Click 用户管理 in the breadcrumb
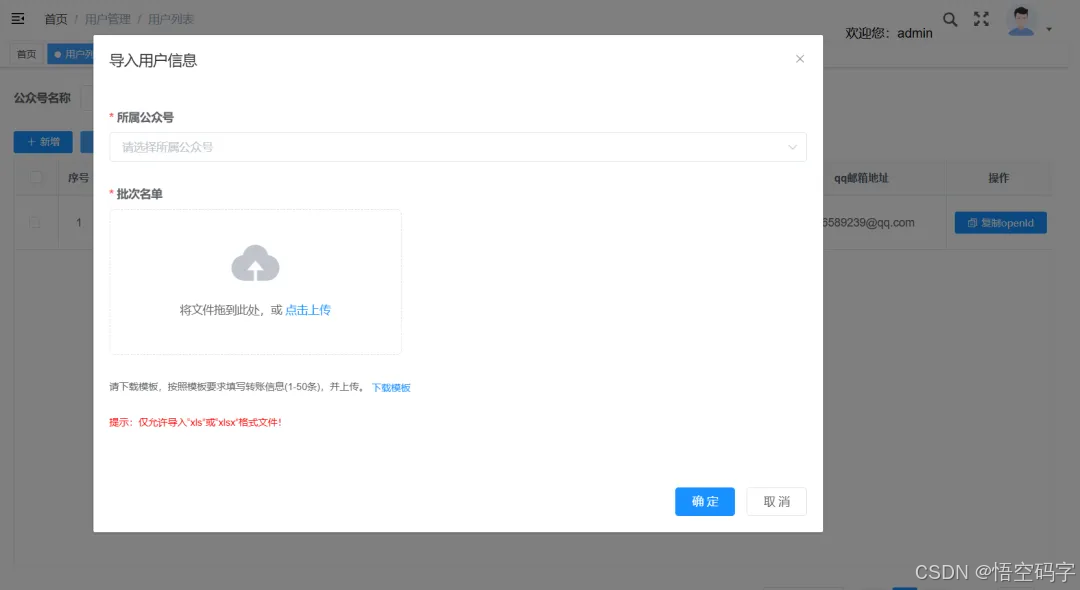Image resolution: width=1080 pixels, height=590 pixels. coord(107,19)
